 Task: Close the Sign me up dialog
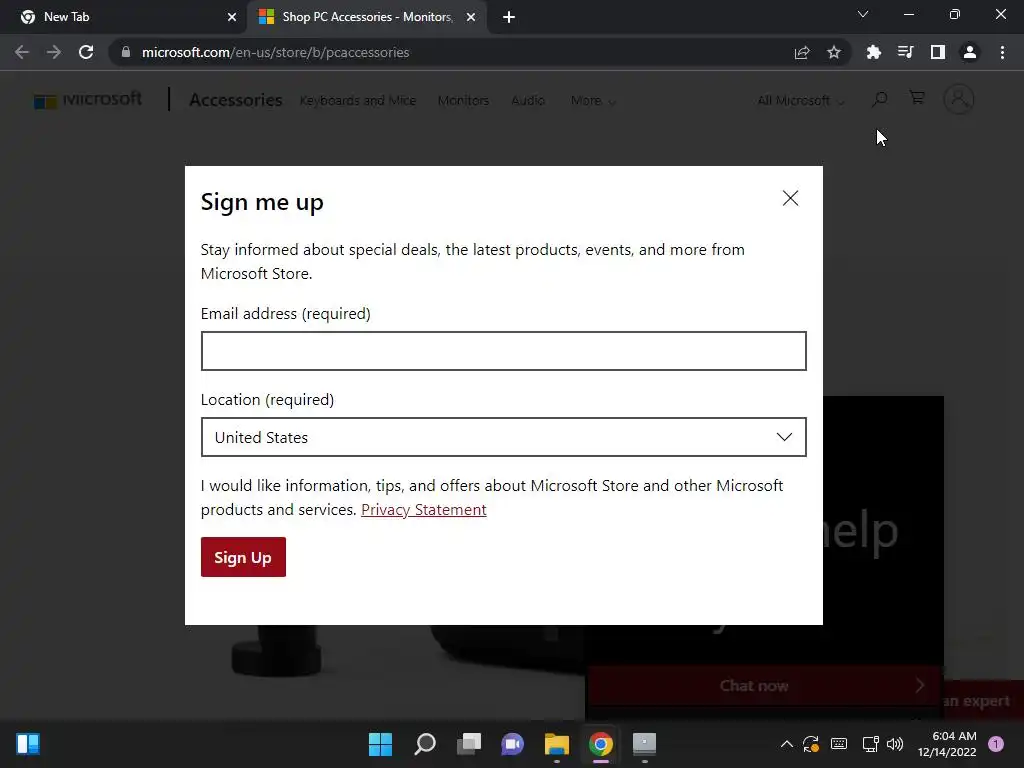coord(790,199)
